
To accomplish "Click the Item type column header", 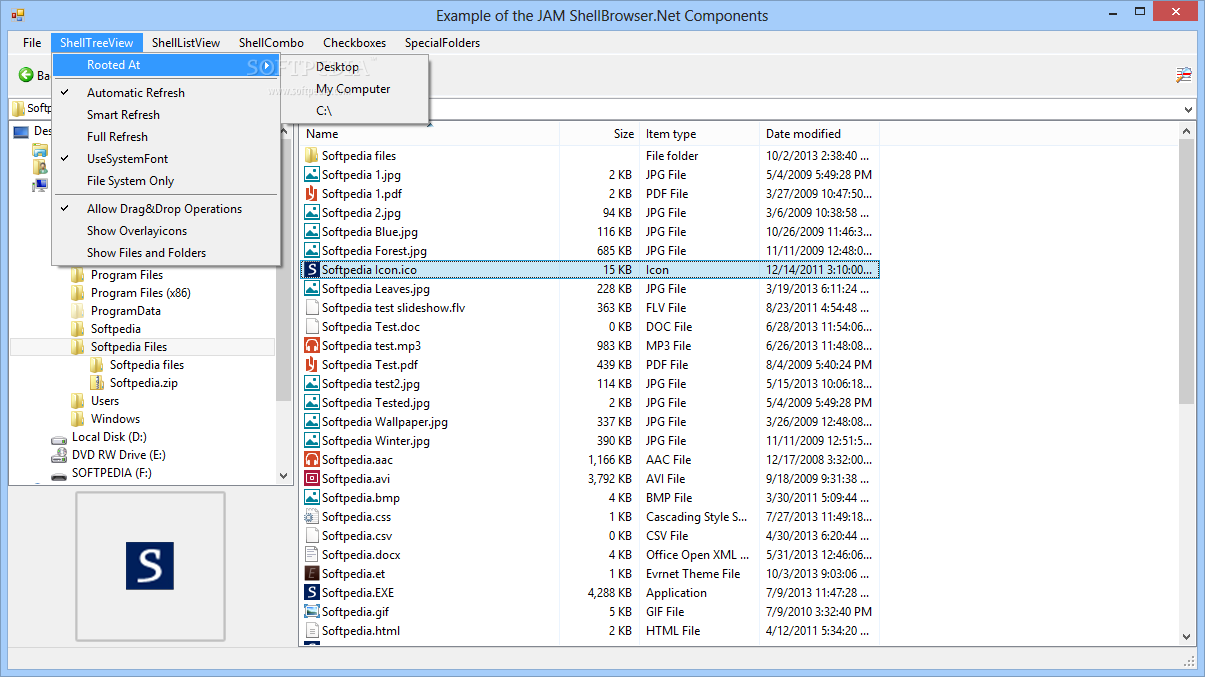I will tap(699, 134).
